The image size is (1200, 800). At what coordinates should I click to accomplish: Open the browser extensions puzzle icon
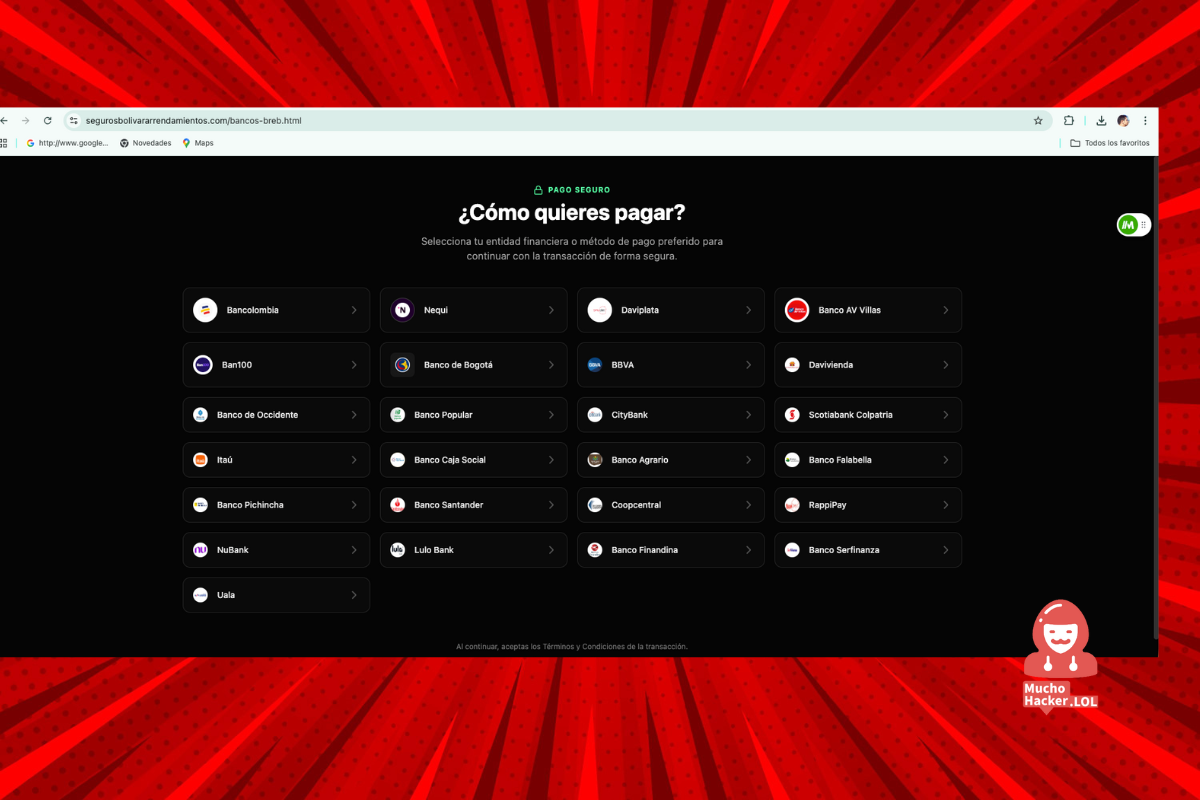[x=1068, y=120]
